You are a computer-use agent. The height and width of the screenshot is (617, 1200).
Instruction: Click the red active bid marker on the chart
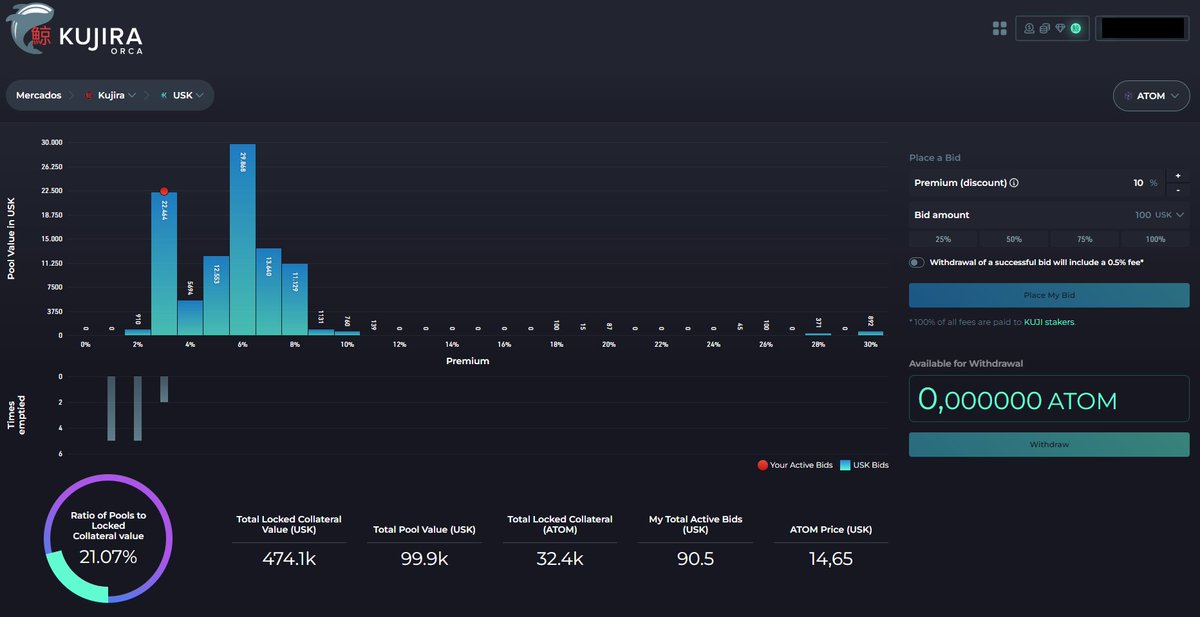[163, 188]
